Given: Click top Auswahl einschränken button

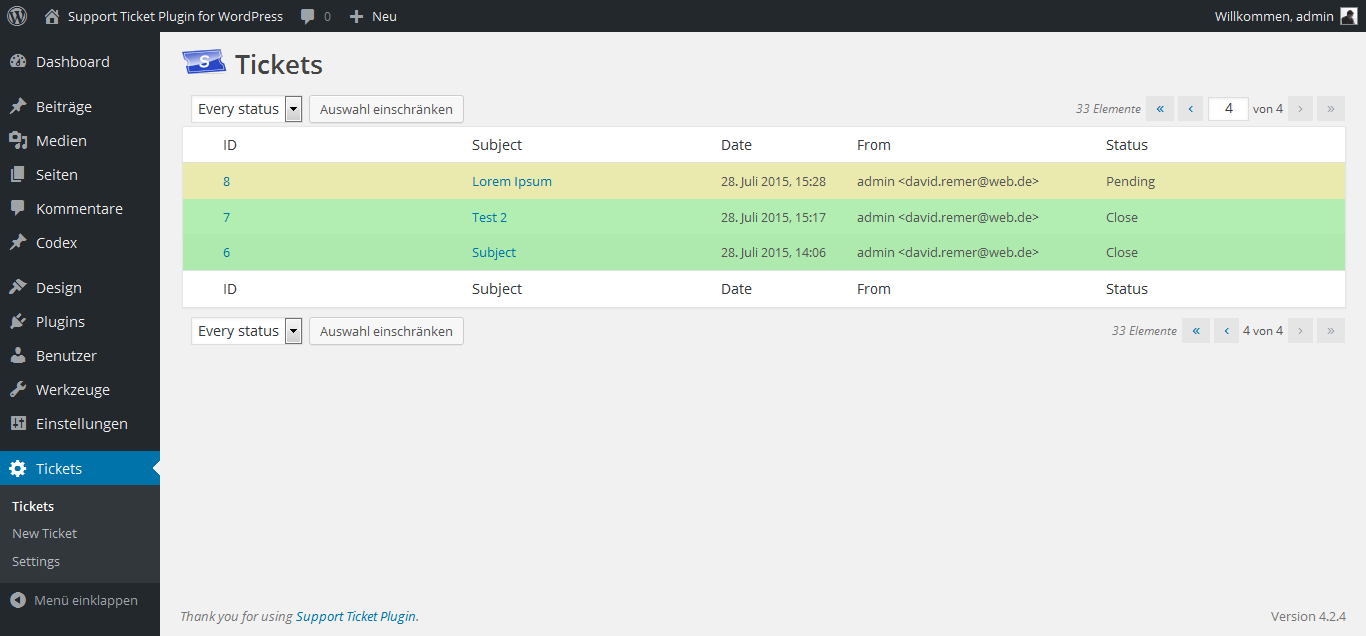Looking at the screenshot, I should (386, 109).
